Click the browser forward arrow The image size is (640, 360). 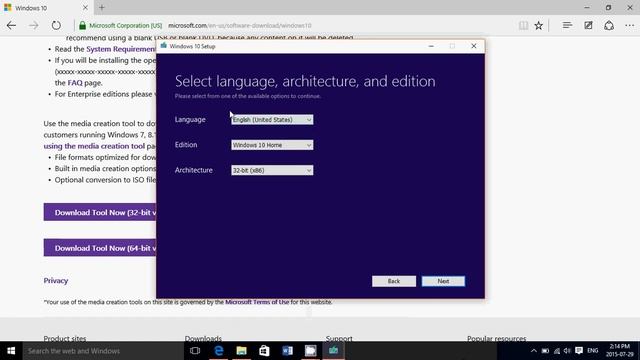tap(33, 25)
